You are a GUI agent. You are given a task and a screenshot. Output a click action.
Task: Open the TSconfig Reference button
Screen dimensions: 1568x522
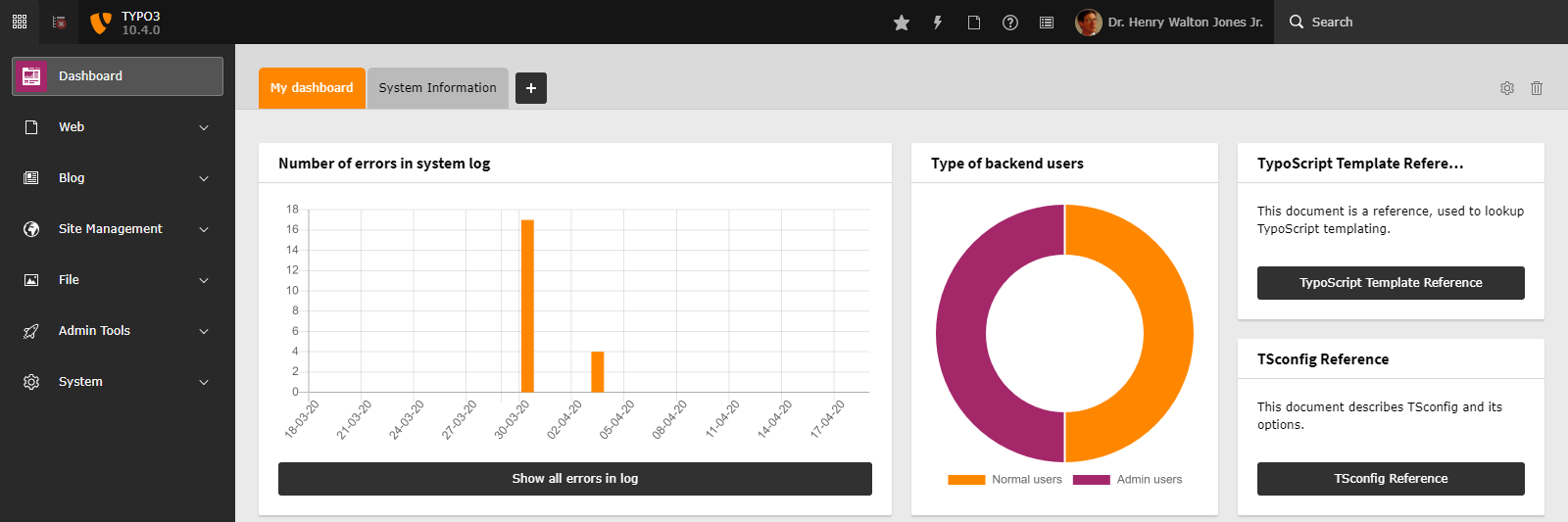pos(1391,479)
